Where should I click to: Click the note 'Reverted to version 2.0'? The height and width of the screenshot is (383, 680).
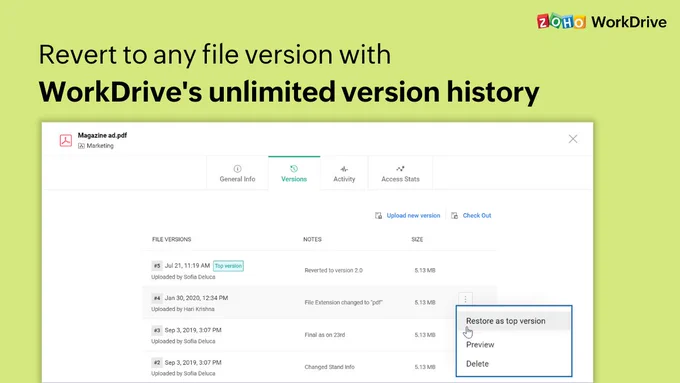333,270
